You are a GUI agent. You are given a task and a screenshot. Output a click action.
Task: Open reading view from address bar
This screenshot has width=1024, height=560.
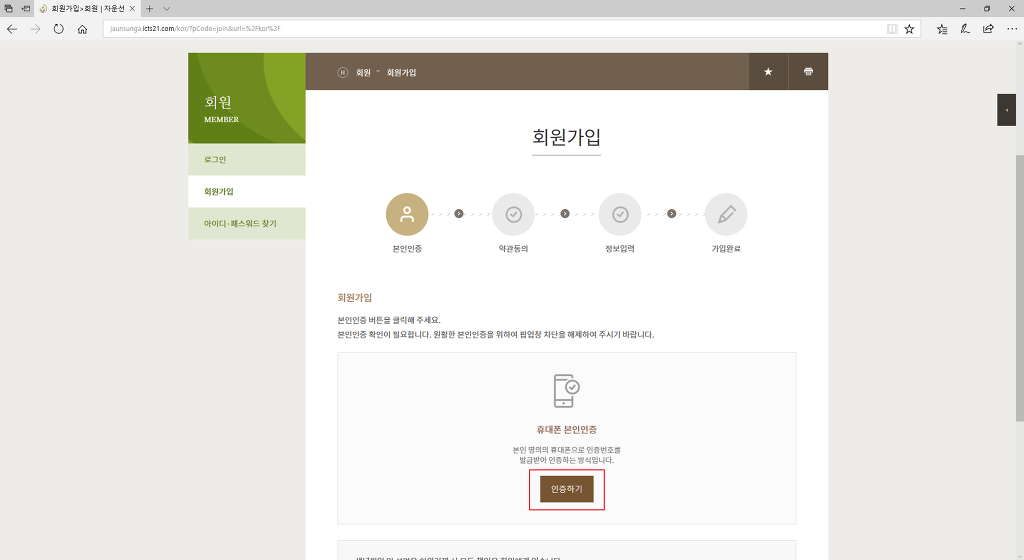892,29
